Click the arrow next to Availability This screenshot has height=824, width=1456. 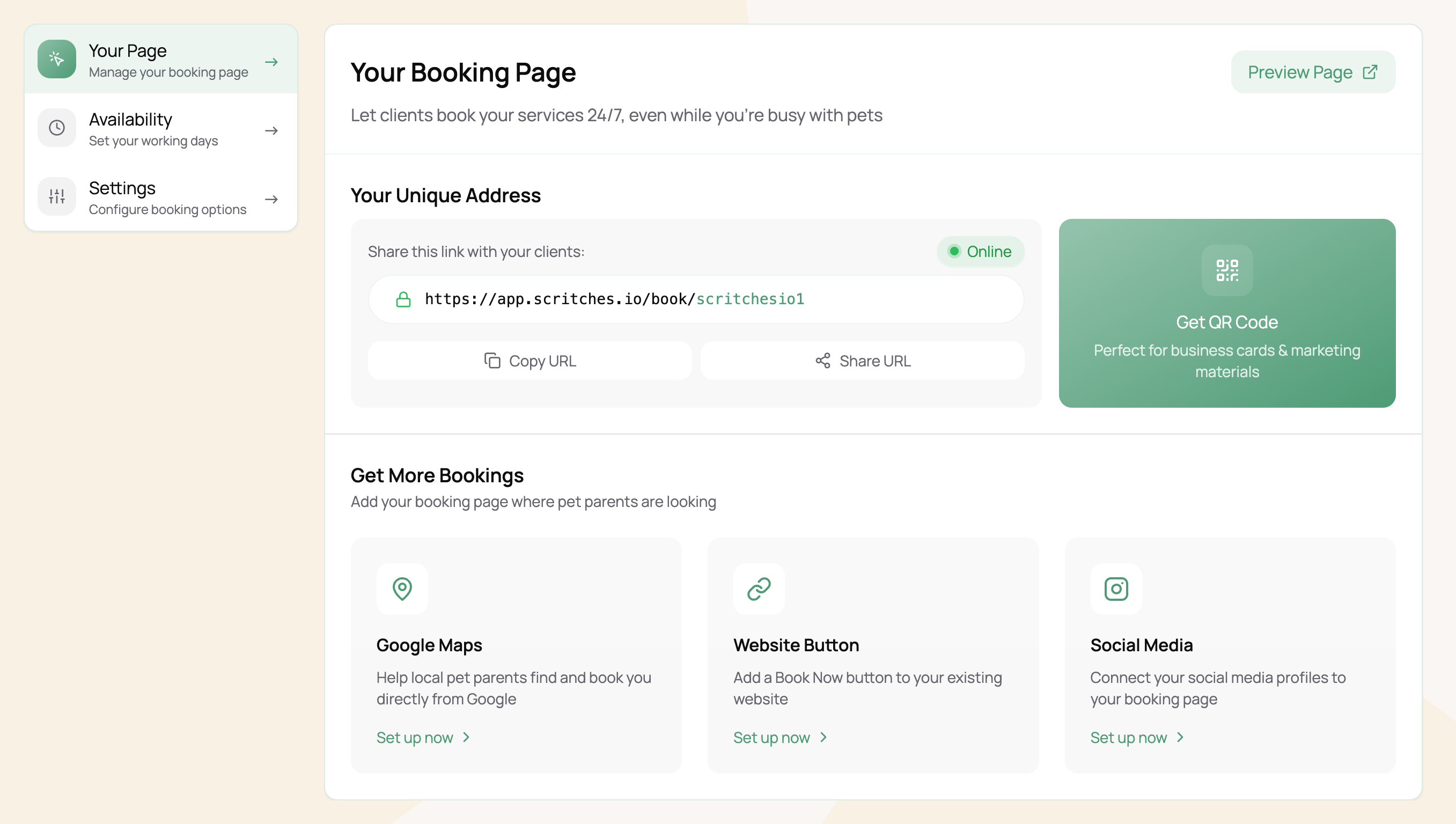[x=271, y=131]
